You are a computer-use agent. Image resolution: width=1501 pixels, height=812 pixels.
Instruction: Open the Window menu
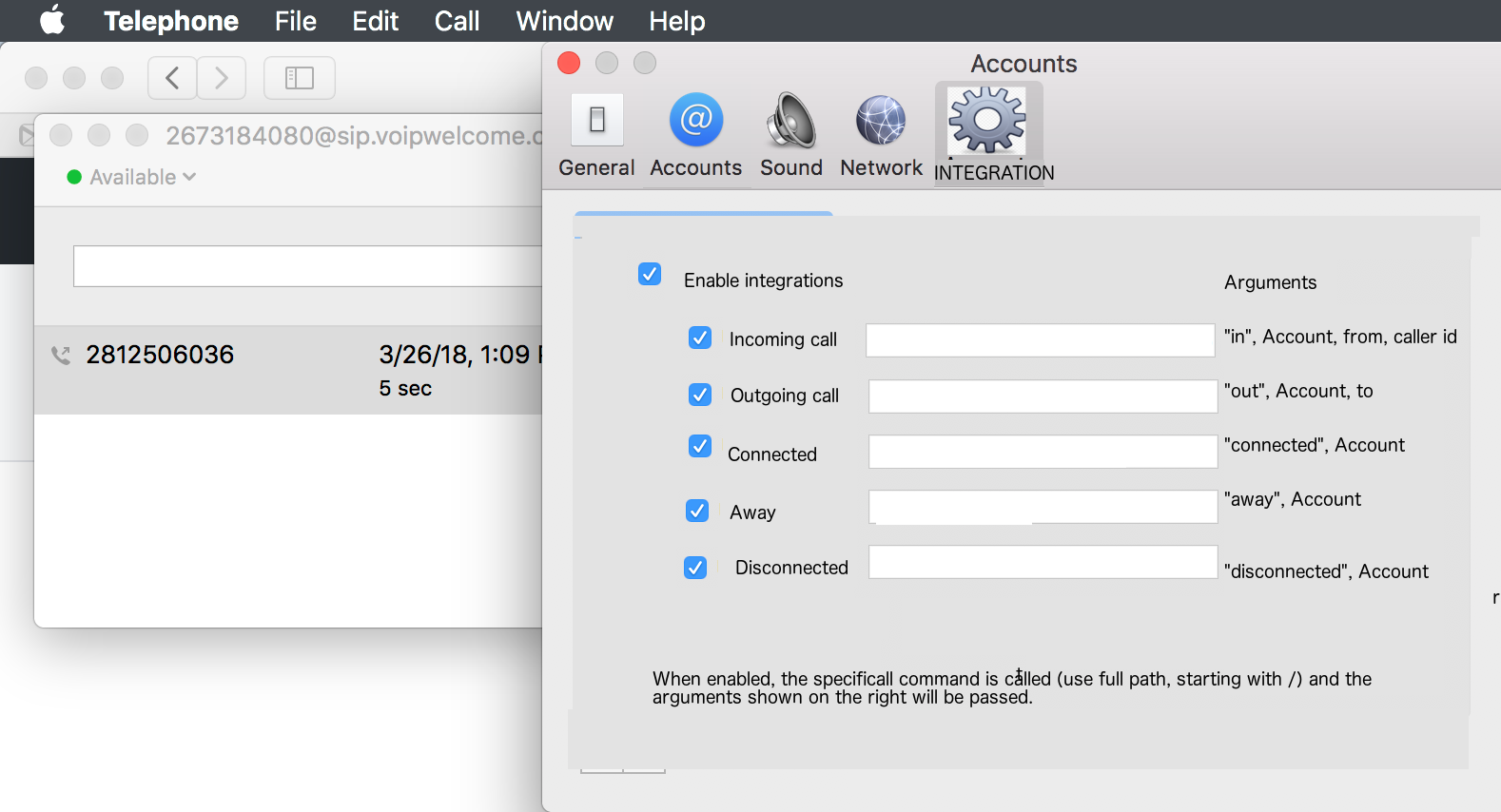(x=565, y=21)
